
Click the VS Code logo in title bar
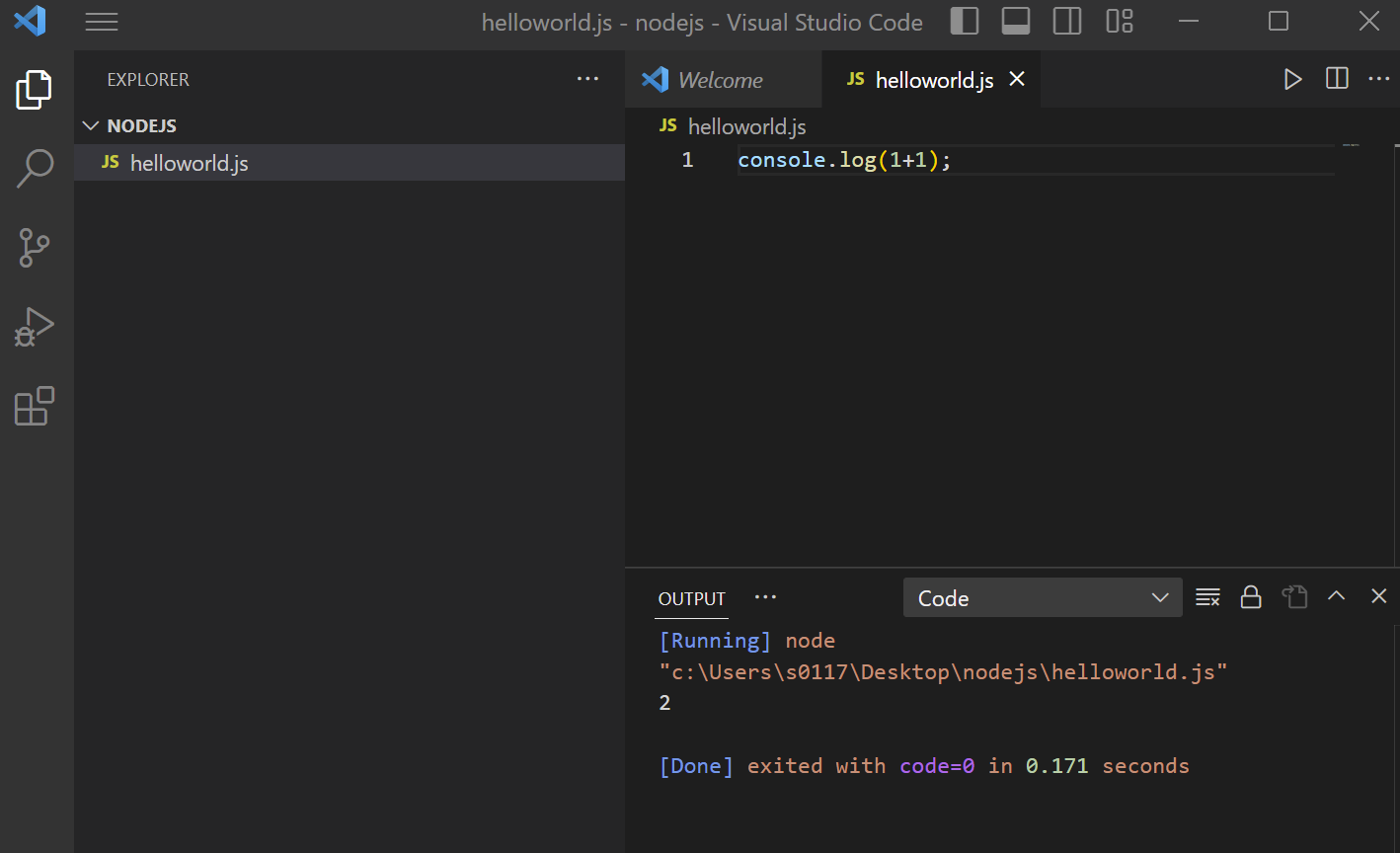[30, 21]
